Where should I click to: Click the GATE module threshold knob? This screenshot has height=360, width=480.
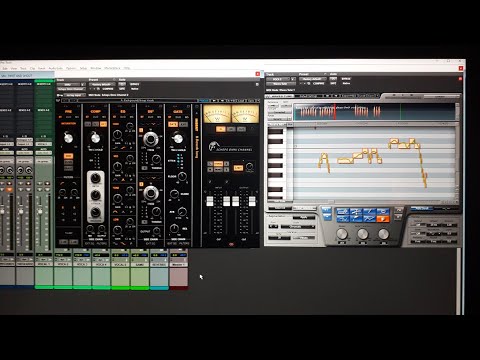[x=177, y=138]
